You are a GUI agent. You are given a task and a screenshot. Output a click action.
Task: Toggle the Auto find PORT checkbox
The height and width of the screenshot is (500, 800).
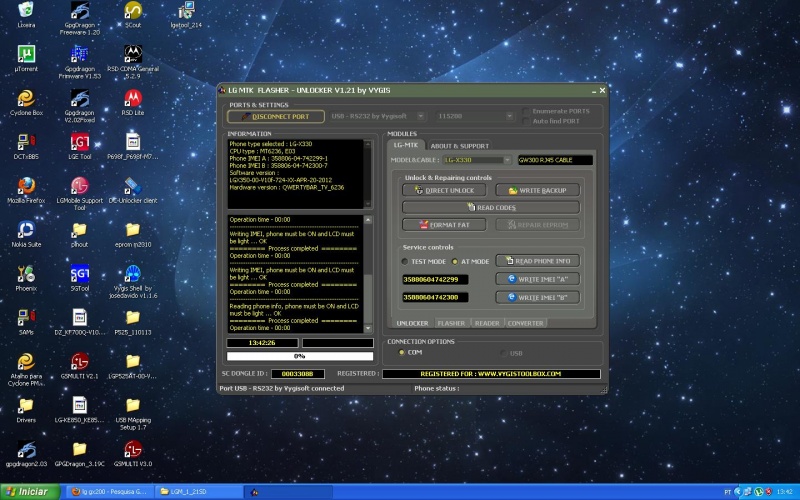tap(526, 121)
